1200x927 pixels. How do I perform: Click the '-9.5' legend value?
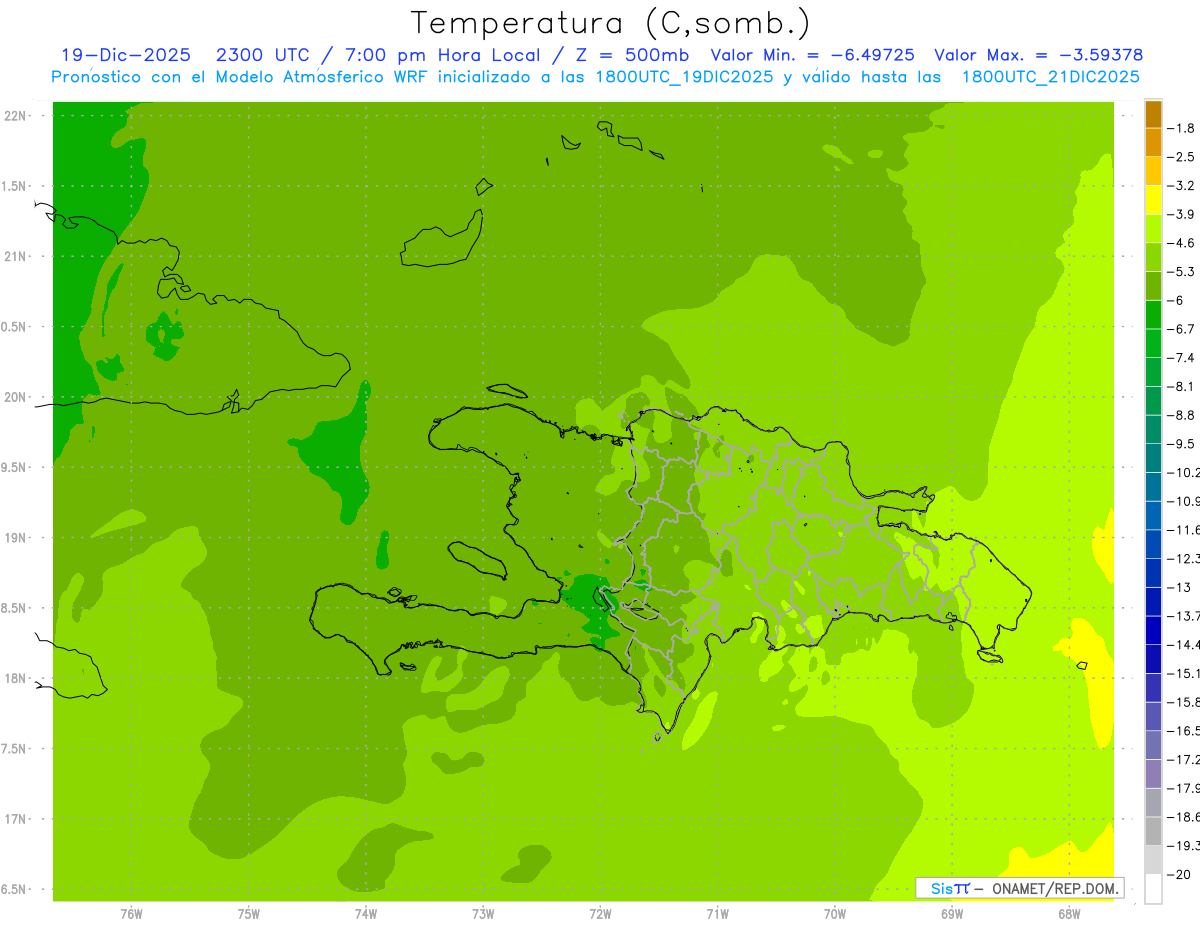pyautogui.click(x=1181, y=444)
